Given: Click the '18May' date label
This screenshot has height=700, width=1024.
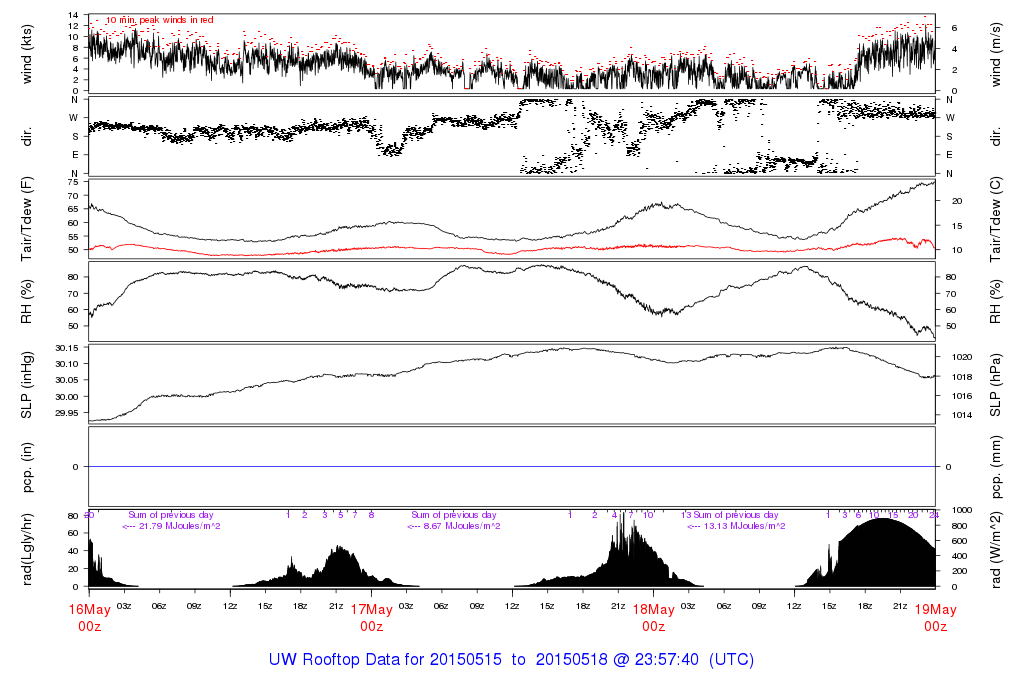Looking at the screenshot, I should tap(654, 609).
